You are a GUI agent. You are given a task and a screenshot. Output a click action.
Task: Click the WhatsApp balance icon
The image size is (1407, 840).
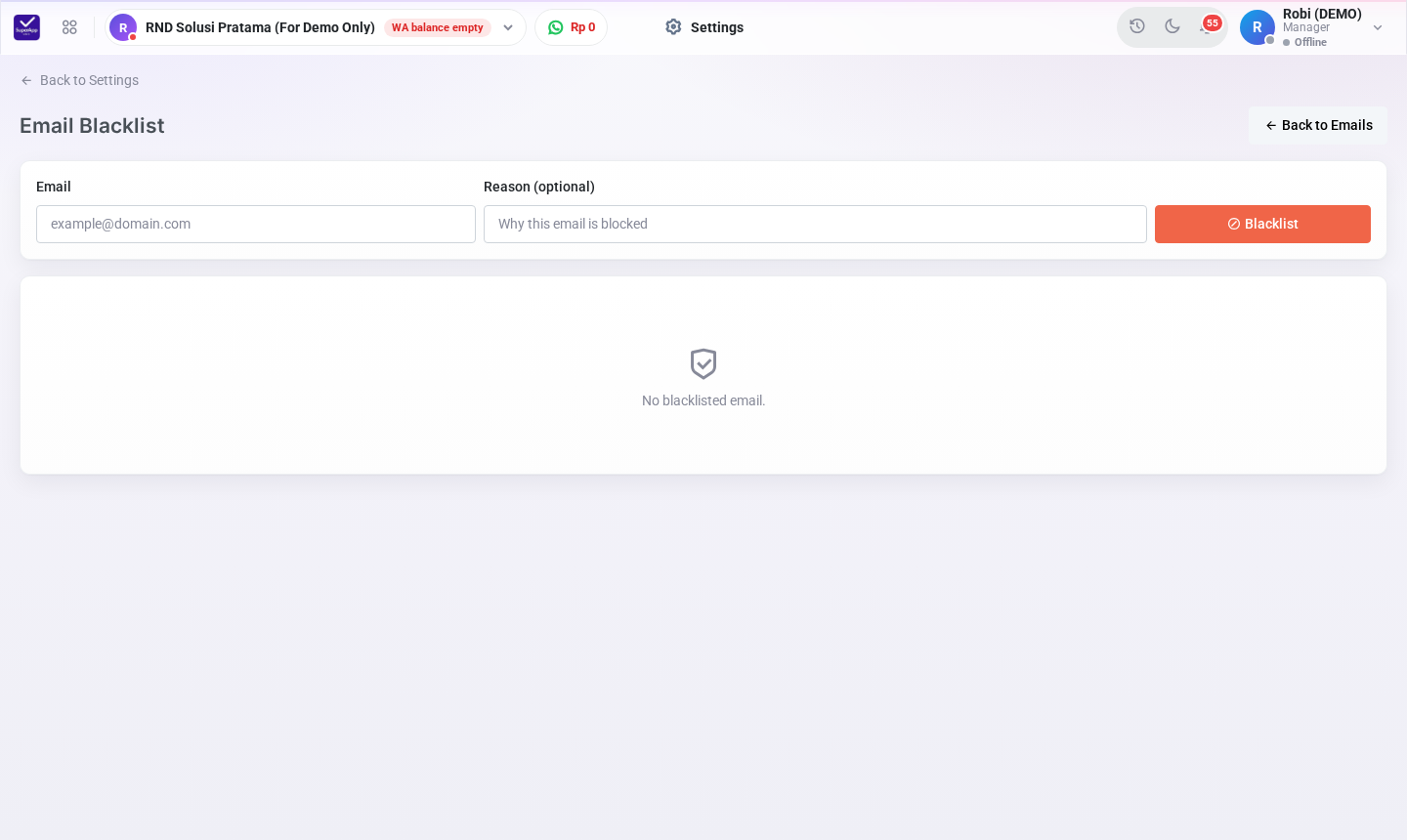click(x=556, y=27)
